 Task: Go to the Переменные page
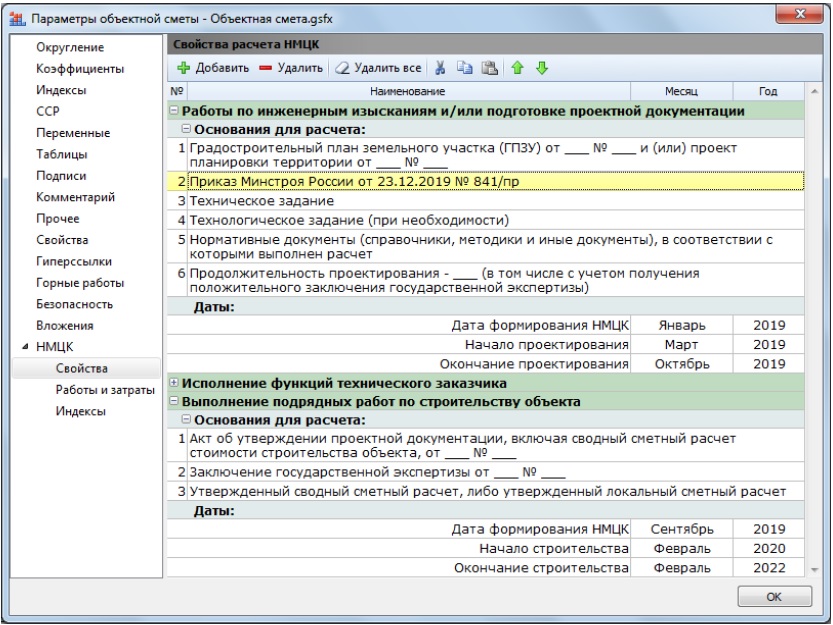click(73, 133)
